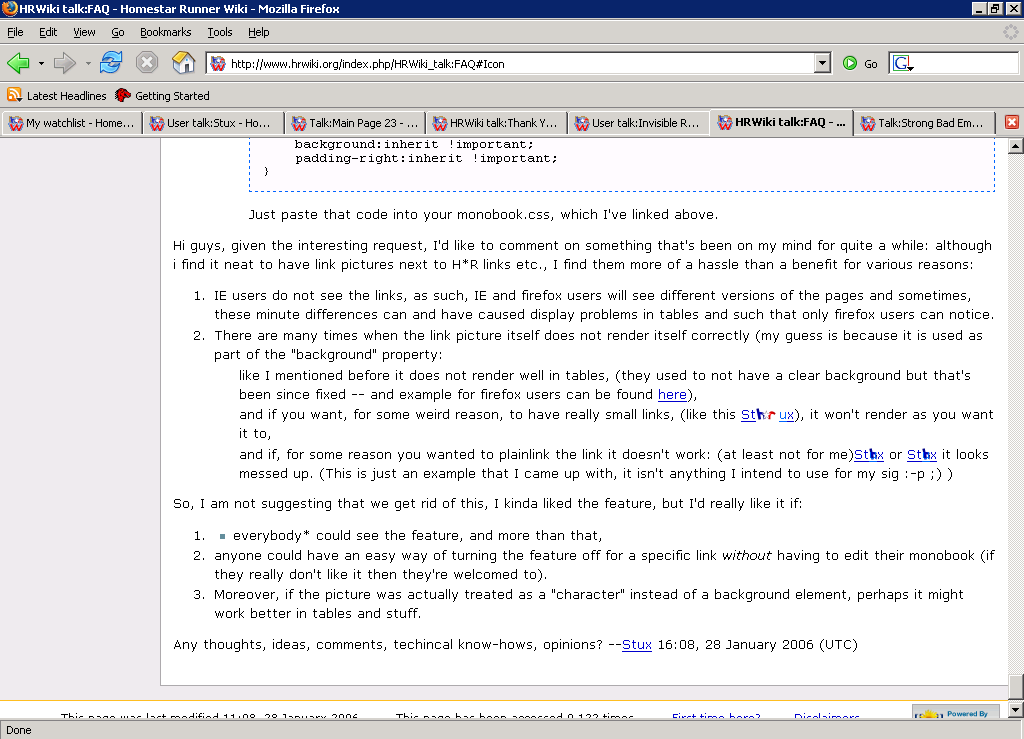The image size is (1024, 739).
Task: Open Latest Headlines RSS bookmark
Action: [x=57, y=95]
